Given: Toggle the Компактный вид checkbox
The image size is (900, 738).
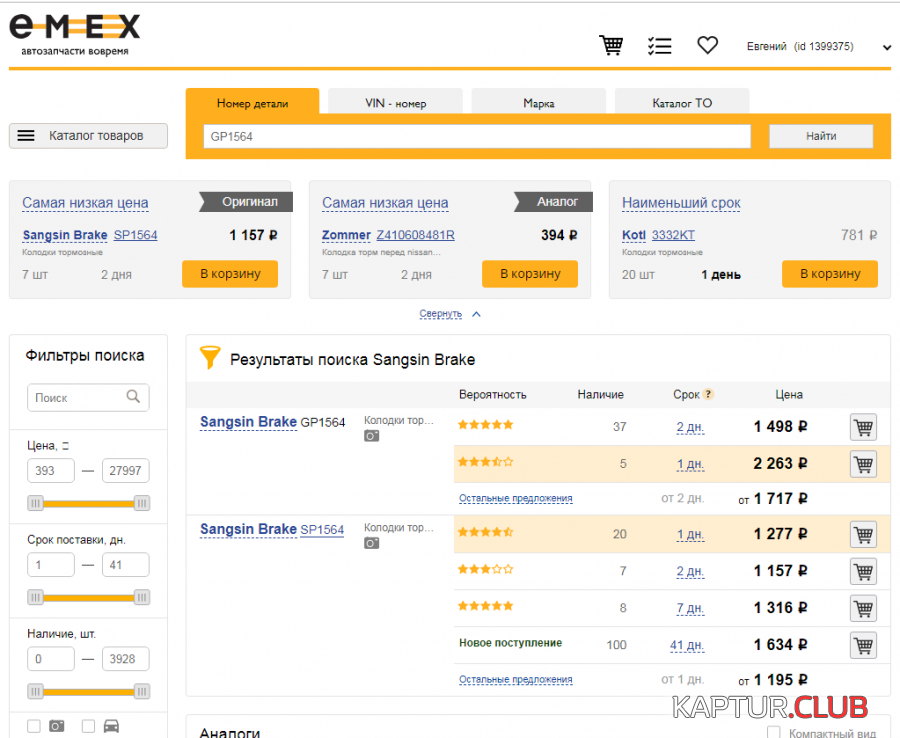Looking at the screenshot, I should tap(774, 732).
